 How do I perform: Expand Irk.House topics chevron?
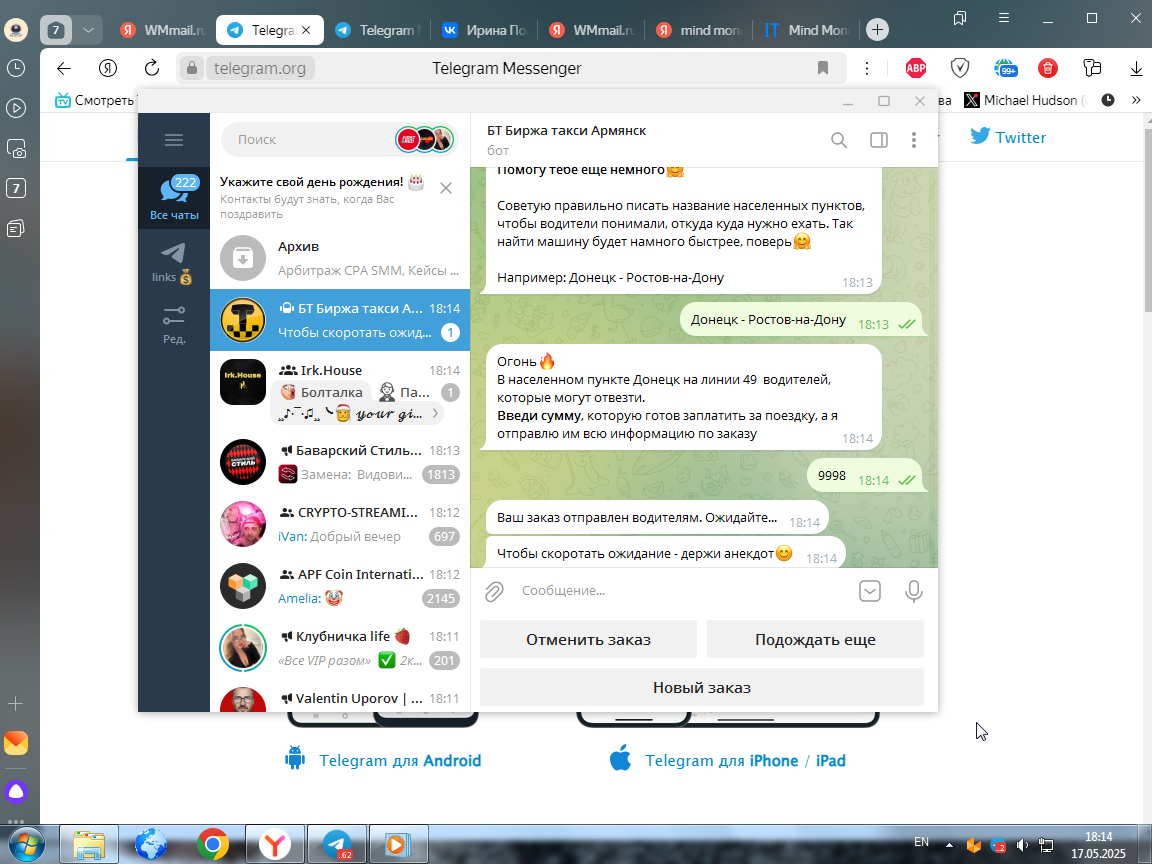[435, 414]
